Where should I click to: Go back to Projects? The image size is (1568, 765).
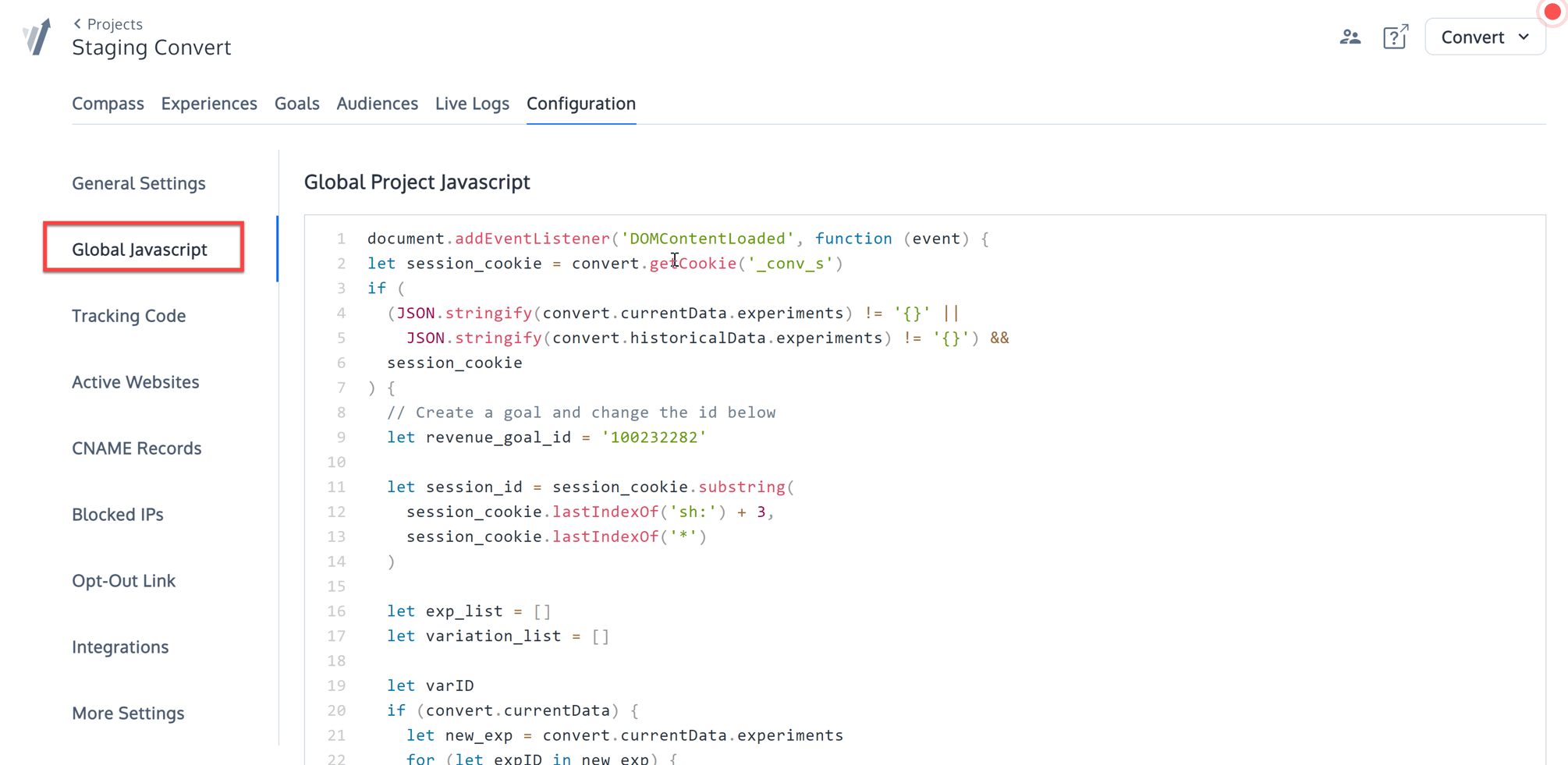[108, 24]
